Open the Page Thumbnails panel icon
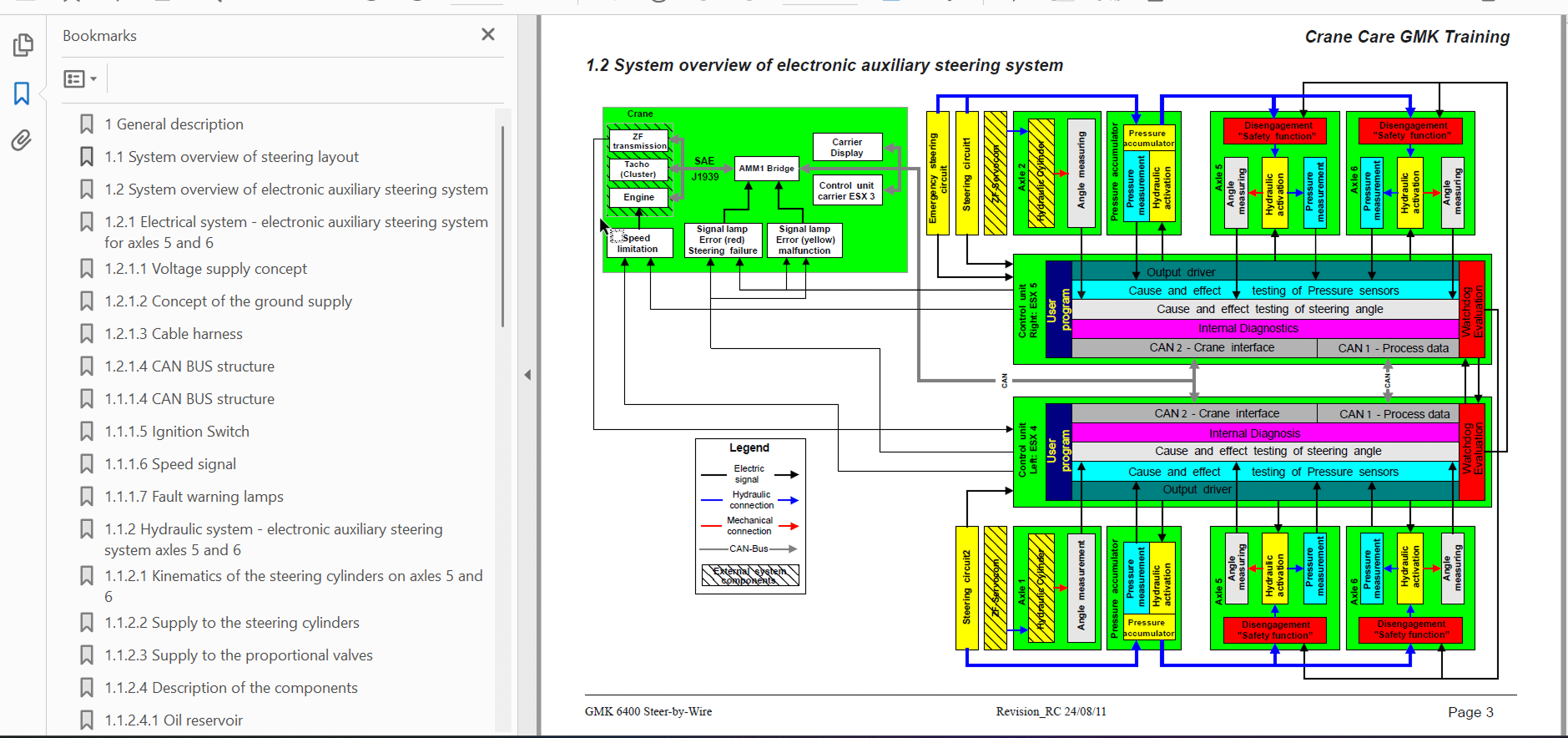The height and width of the screenshot is (738, 1568). (23, 45)
